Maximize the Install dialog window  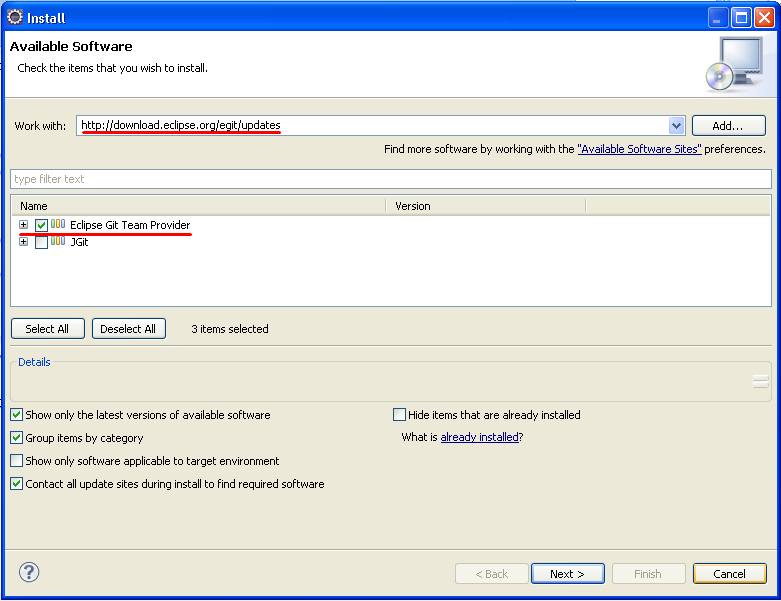click(741, 18)
